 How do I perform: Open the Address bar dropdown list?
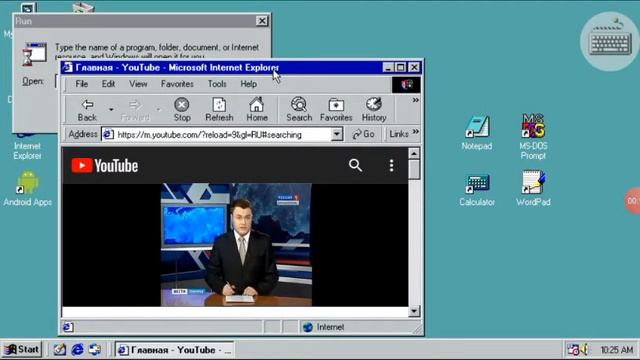coord(337,134)
